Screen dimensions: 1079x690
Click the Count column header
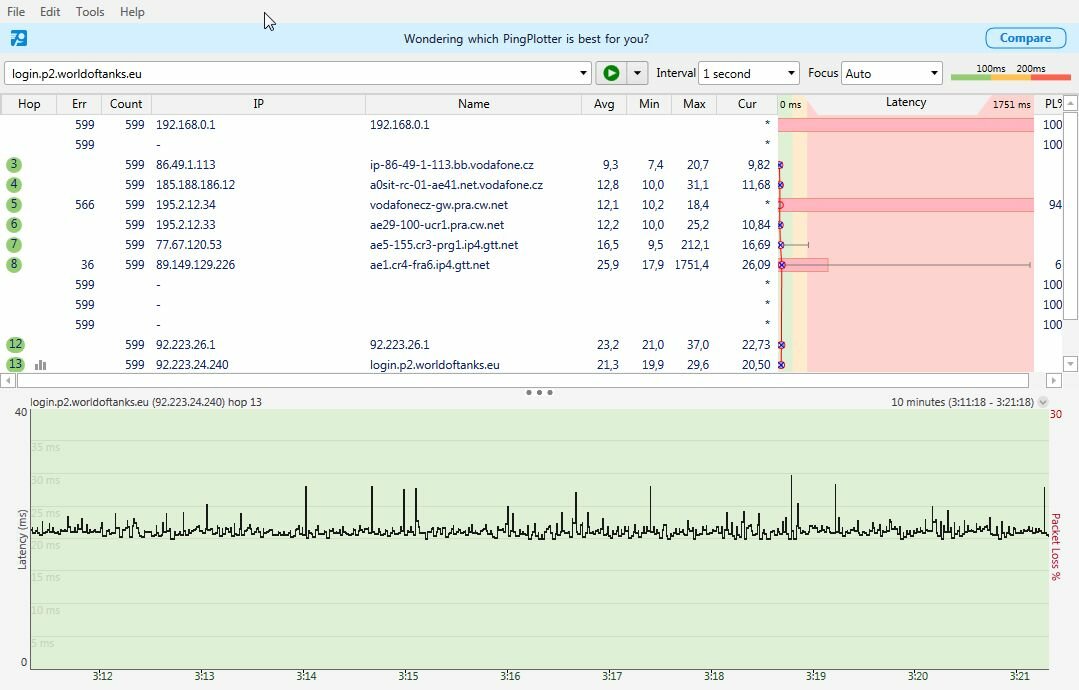click(126, 104)
